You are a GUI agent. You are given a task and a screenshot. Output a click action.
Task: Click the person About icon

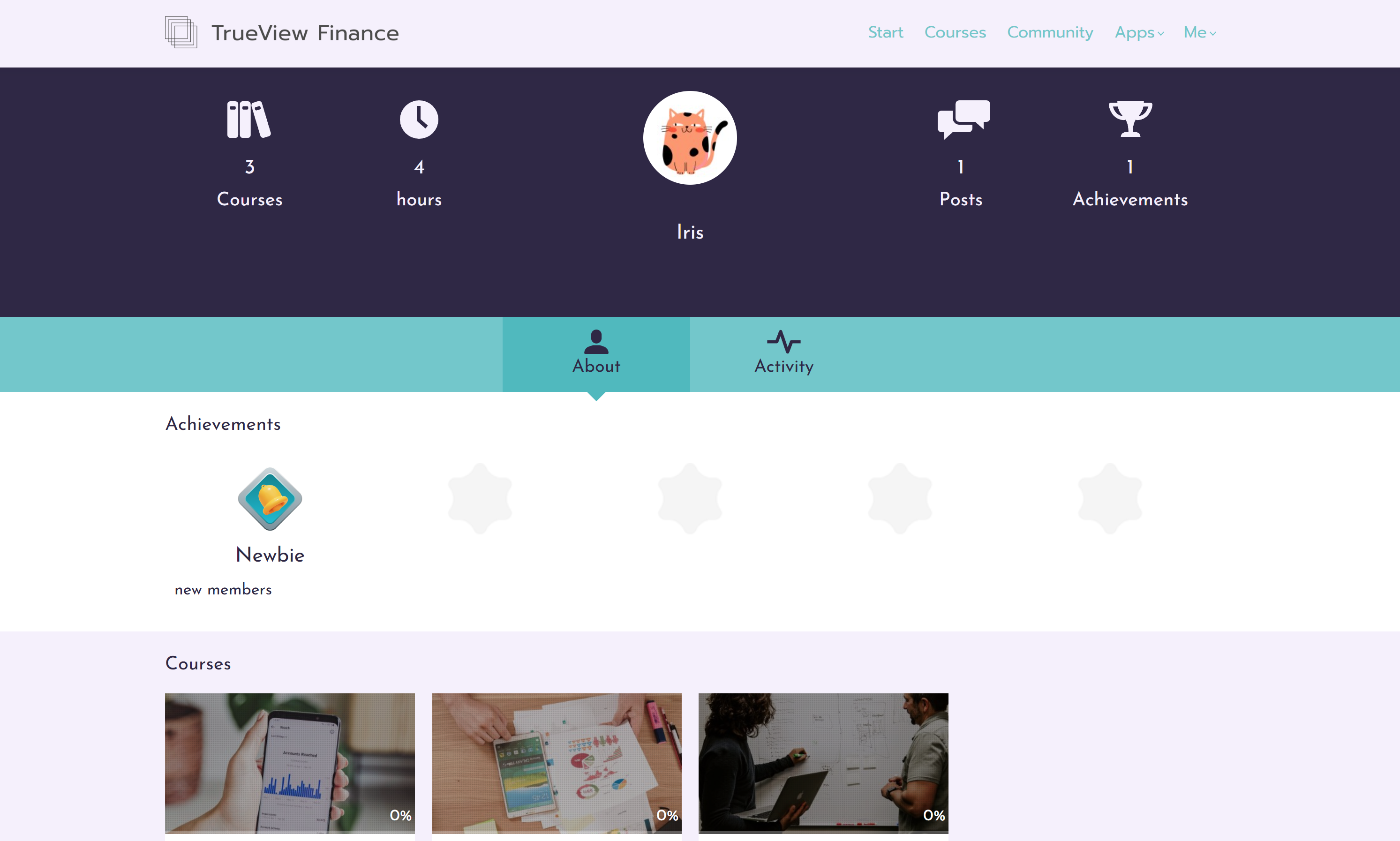tap(596, 342)
